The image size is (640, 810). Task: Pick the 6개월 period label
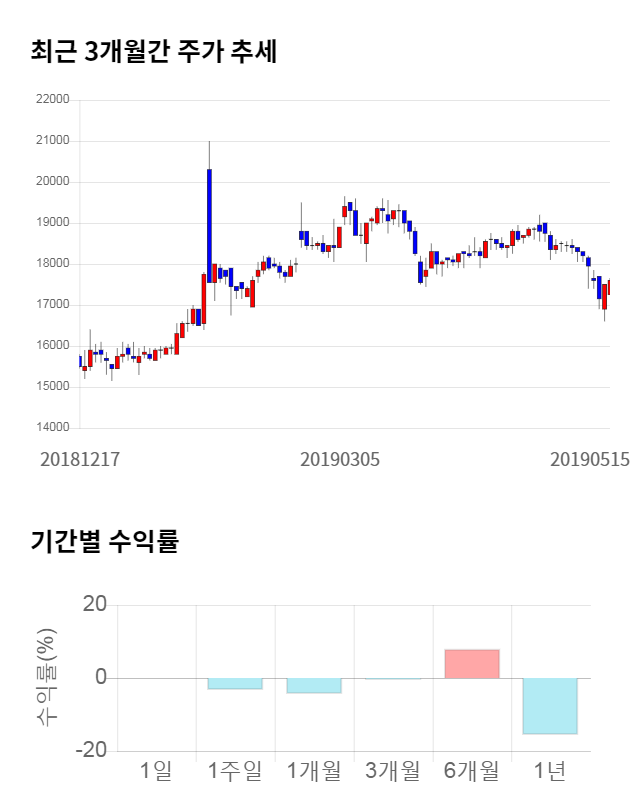[472, 771]
